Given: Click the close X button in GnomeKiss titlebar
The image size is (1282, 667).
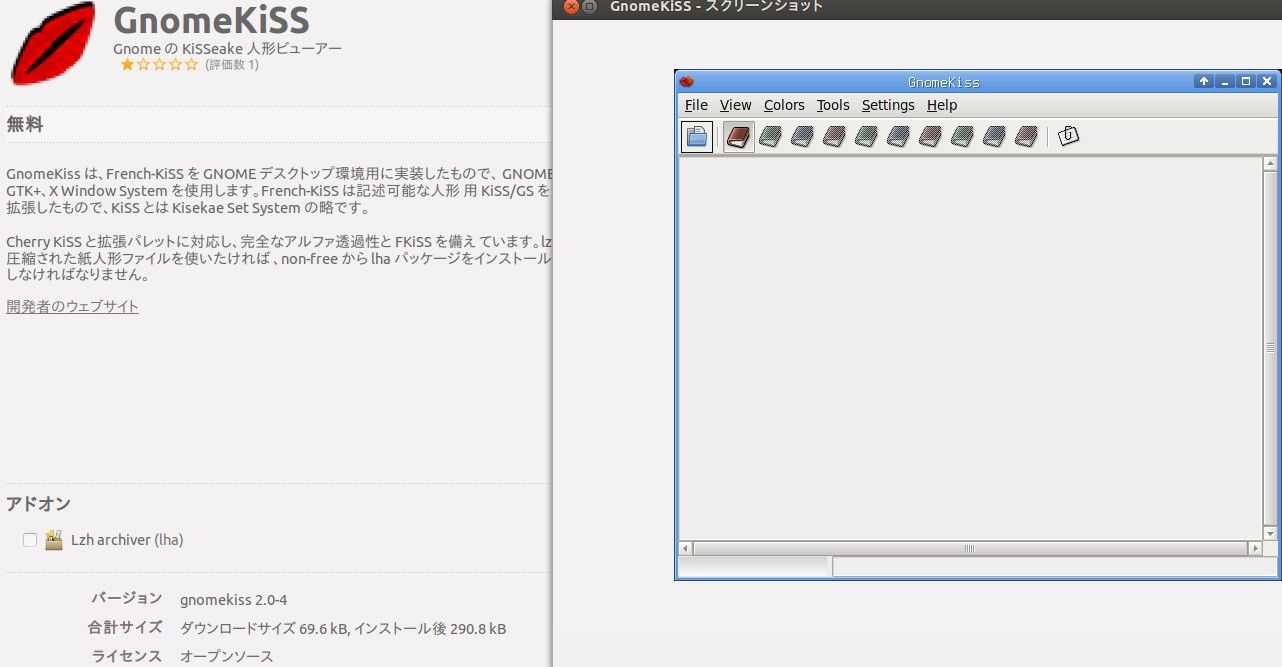Looking at the screenshot, I should coord(1267,82).
